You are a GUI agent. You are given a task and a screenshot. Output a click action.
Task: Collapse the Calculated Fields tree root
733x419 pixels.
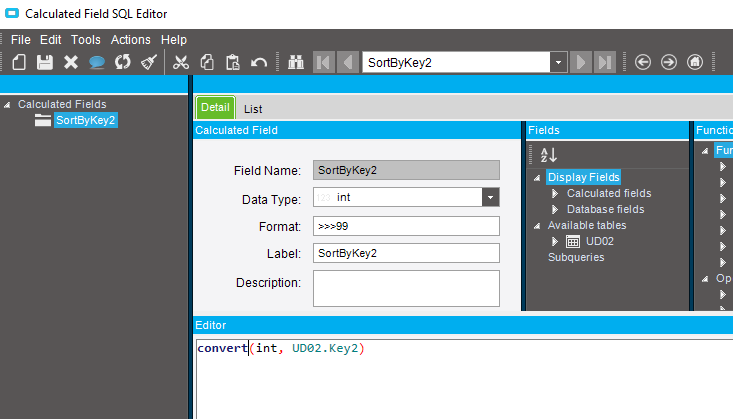(x=7, y=105)
